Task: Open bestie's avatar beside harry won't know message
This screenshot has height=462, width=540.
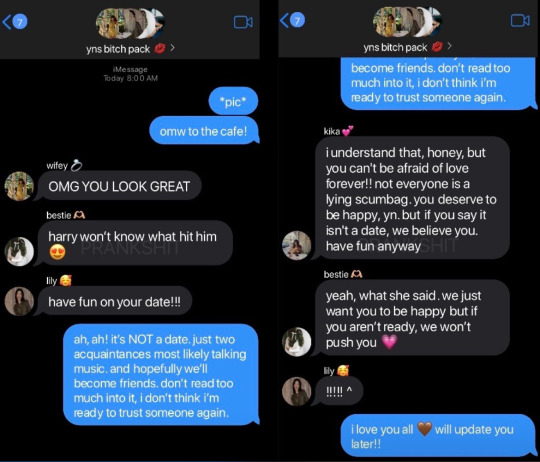Action: pos(19,251)
